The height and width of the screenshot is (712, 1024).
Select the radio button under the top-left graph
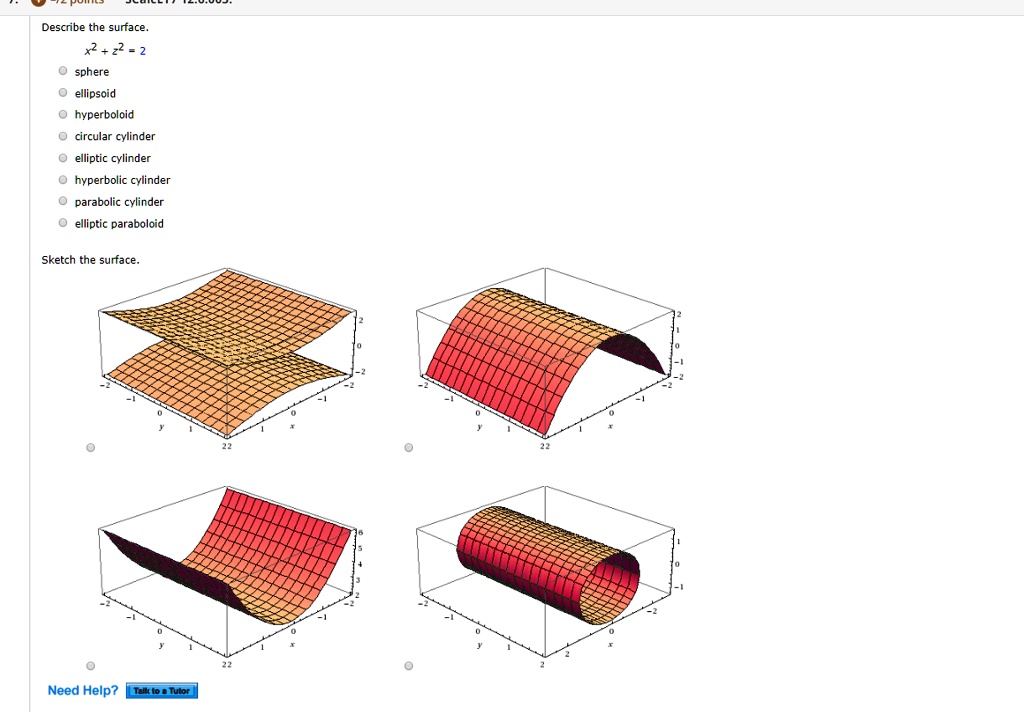pos(90,447)
